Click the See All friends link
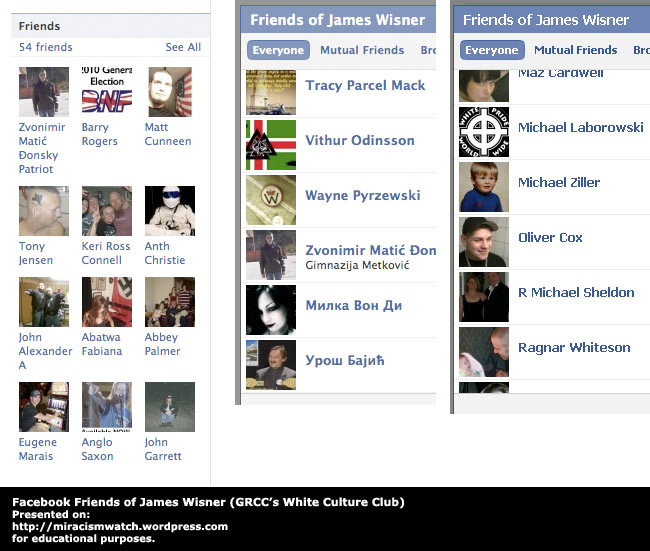The width and height of the screenshot is (650, 551). pyautogui.click(x=183, y=47)
